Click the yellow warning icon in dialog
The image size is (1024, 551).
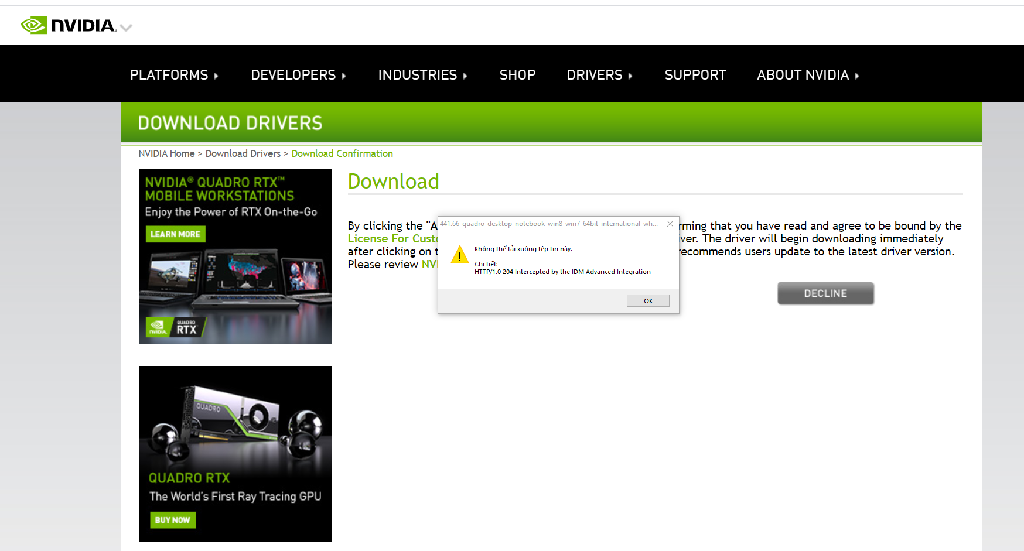pos(459,255)
